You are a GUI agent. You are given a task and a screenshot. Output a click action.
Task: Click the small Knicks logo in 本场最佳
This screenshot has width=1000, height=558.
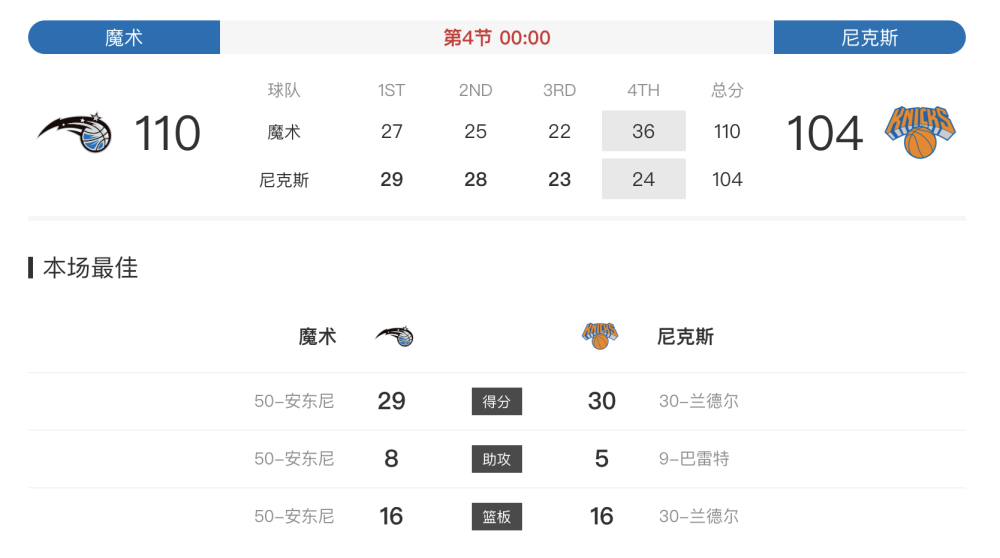tap(599, 335)
